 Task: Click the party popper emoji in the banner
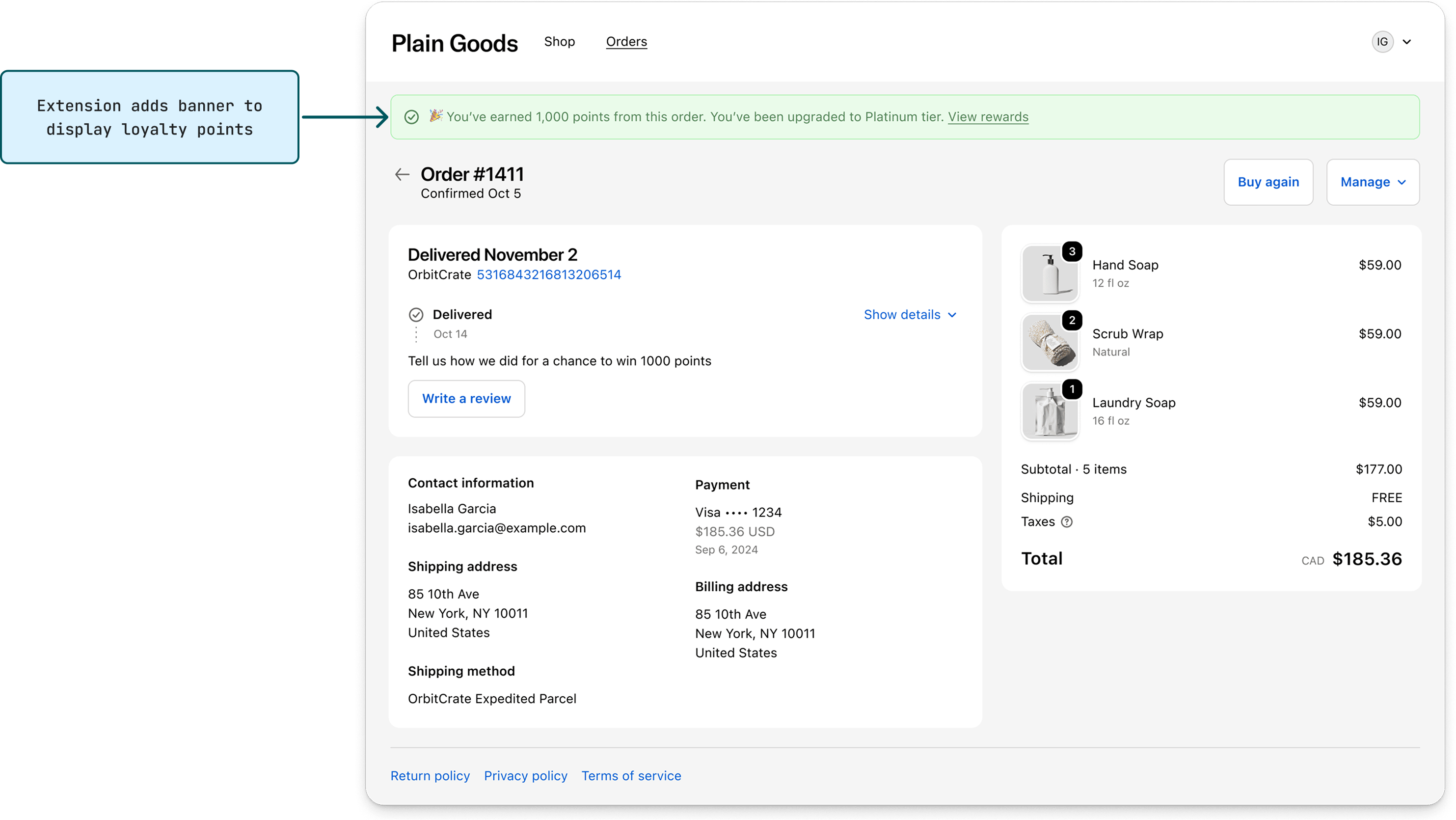pos(435,116)
